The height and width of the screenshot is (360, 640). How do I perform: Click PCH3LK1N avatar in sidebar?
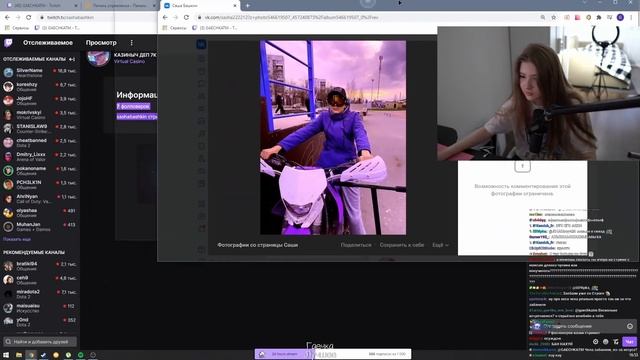coord(8,184)
